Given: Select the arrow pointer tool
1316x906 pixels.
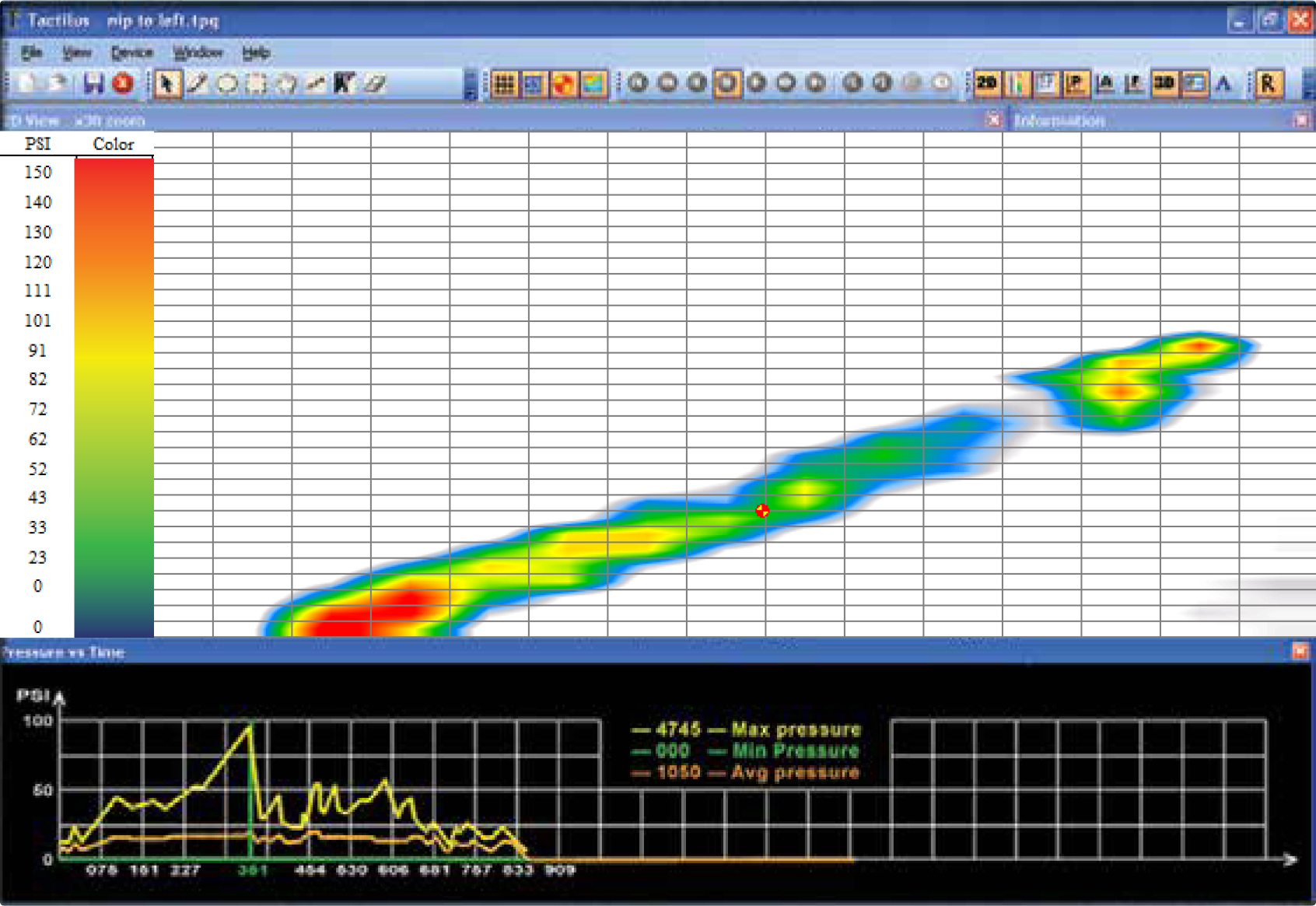Looking at the screenshot, I should point(166,83).
